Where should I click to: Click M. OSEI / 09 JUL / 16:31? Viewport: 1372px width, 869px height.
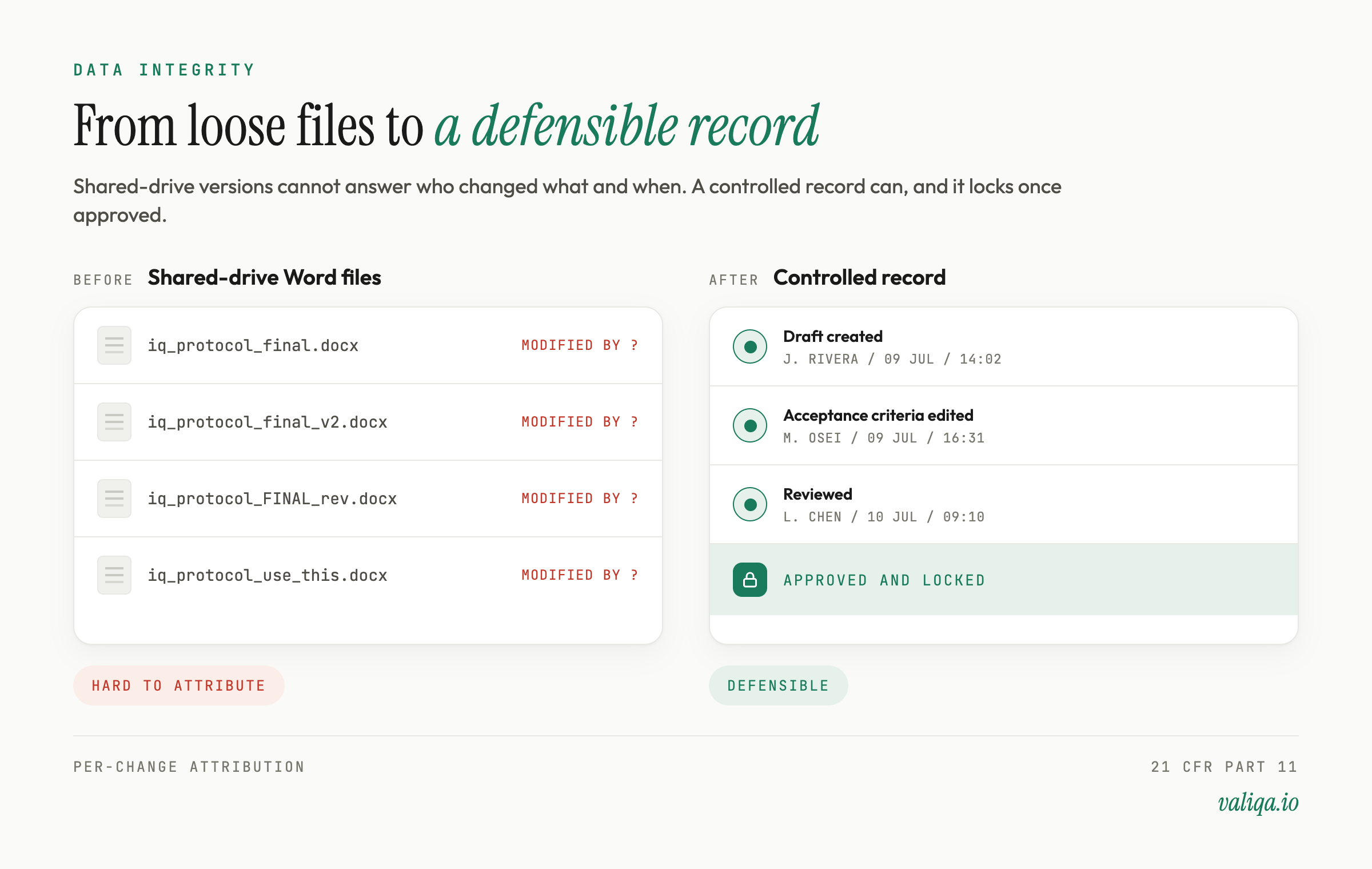[884, 438]
